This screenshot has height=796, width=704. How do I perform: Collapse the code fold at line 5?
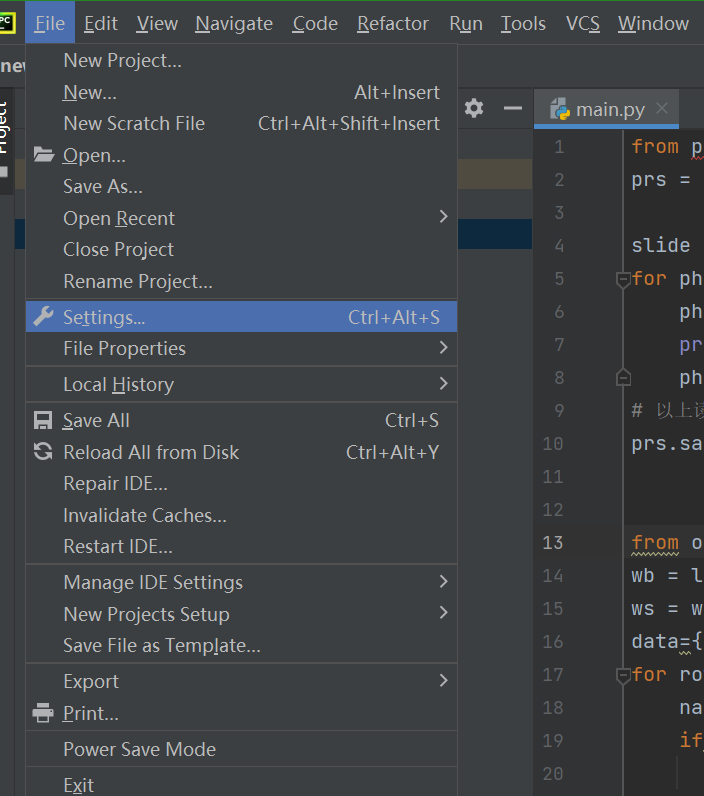pos(623,279)
